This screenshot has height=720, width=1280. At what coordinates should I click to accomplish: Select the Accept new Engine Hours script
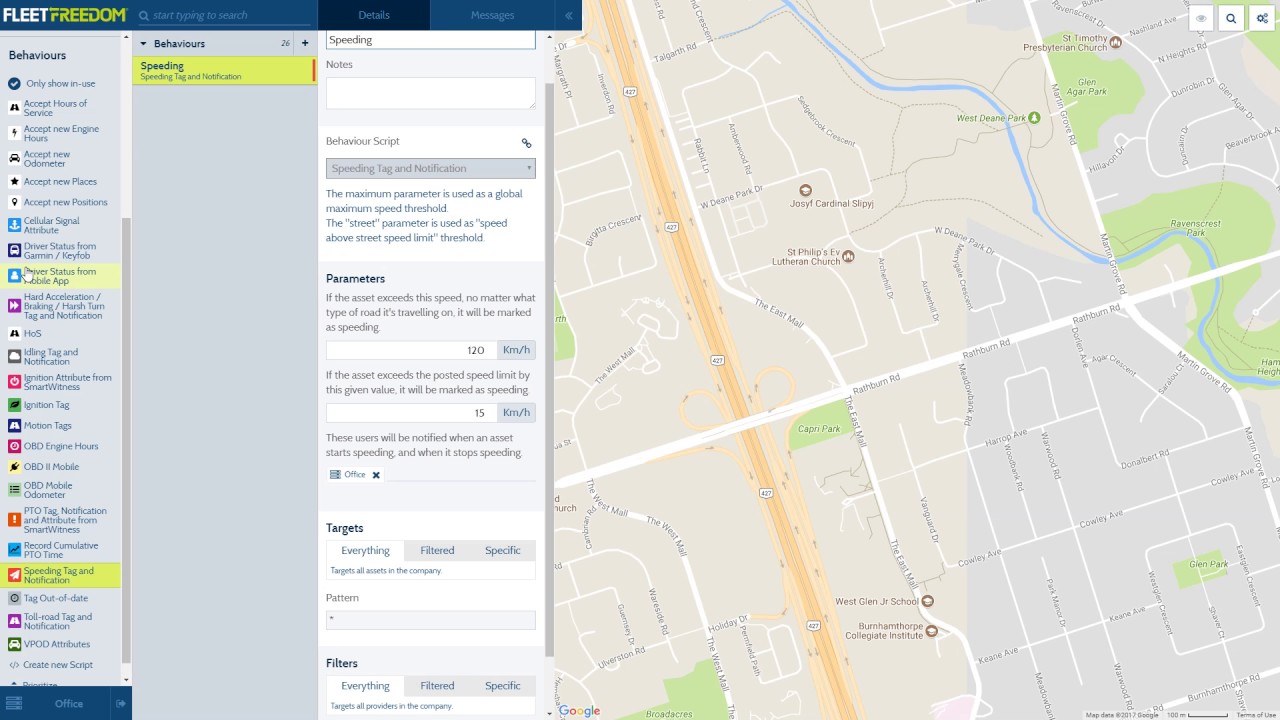(60, 133)
